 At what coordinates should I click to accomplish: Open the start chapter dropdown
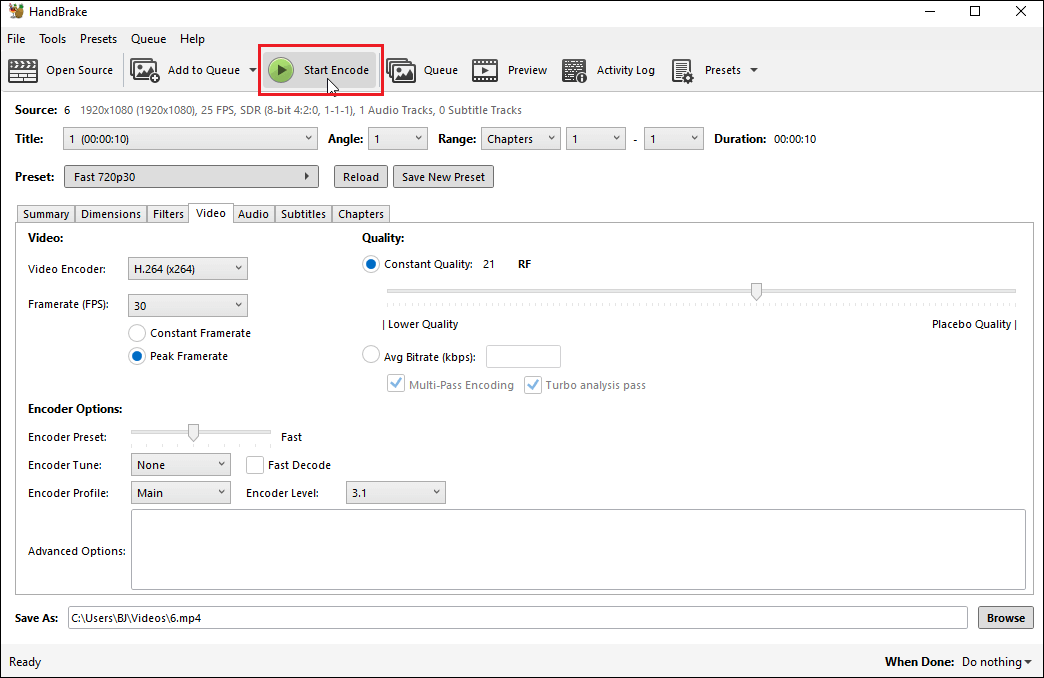[596, 139]
